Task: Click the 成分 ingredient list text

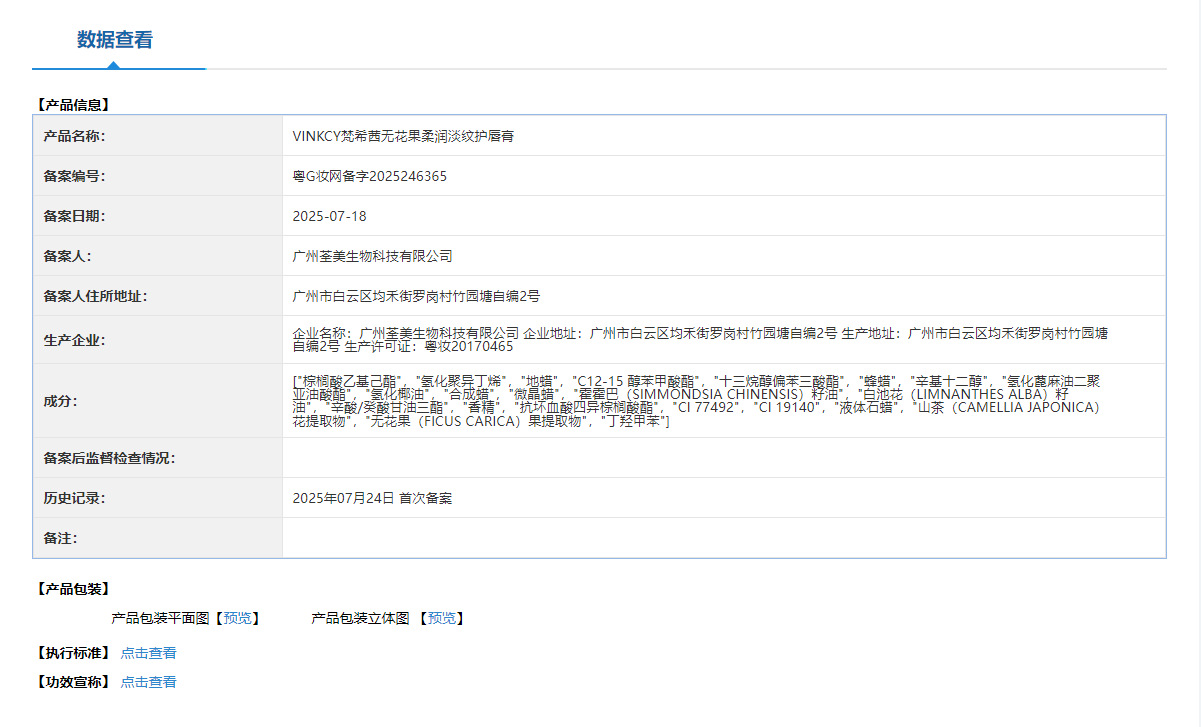Action: pos(697,401)
